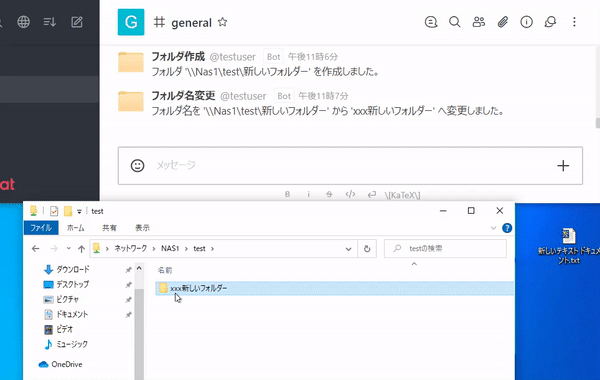Click navigation pane scroll up arrow
Image resolution: width=600 pixels, height=380 pixels.
139,268
